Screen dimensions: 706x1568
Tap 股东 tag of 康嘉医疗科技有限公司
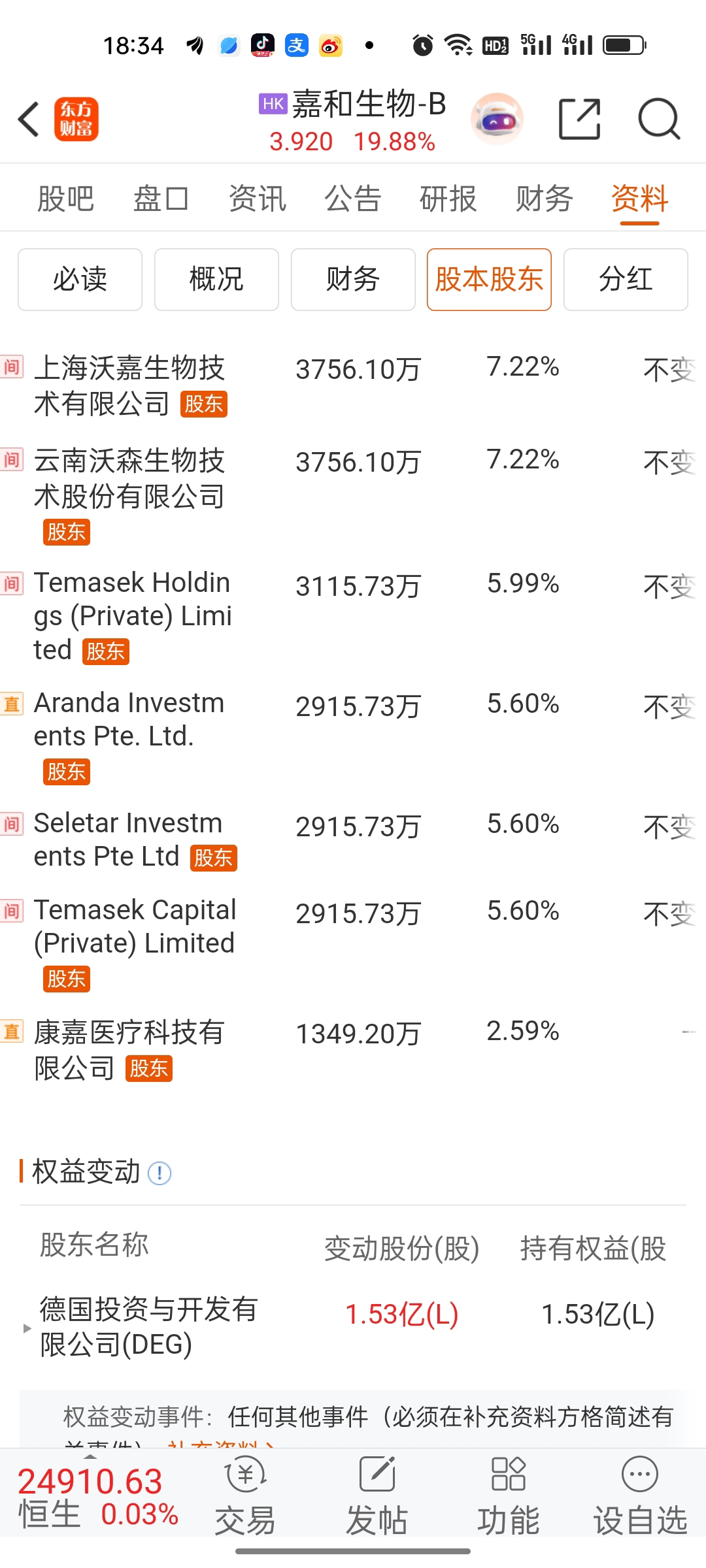149,1069
